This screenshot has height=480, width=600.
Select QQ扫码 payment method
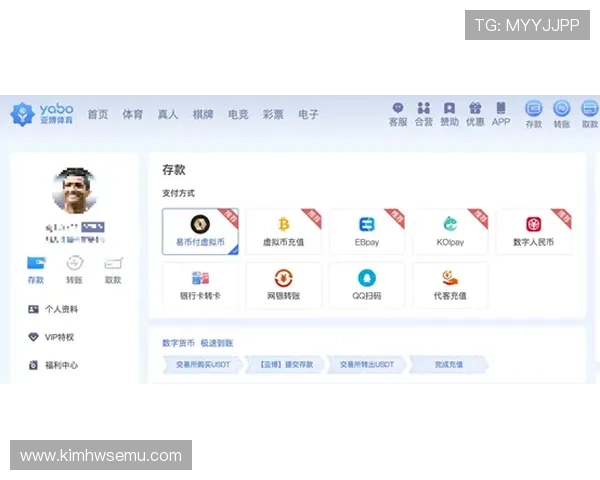point(367,285)
